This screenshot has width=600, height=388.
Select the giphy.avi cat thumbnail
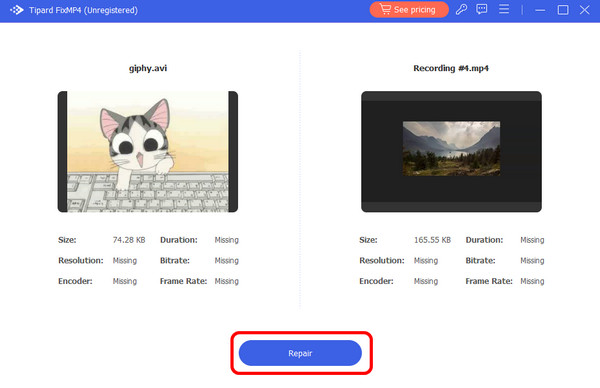148,152
